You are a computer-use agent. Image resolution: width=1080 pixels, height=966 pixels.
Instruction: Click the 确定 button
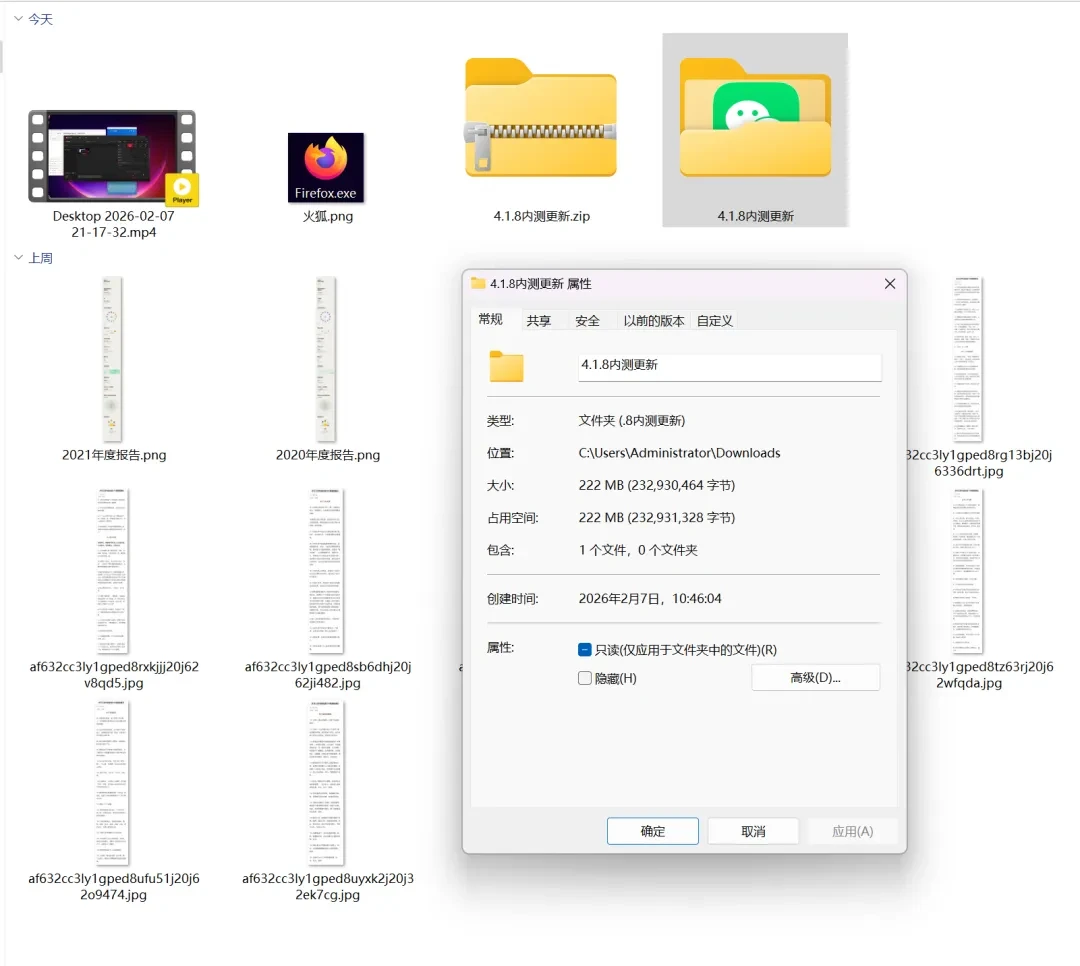pos(652,831)
